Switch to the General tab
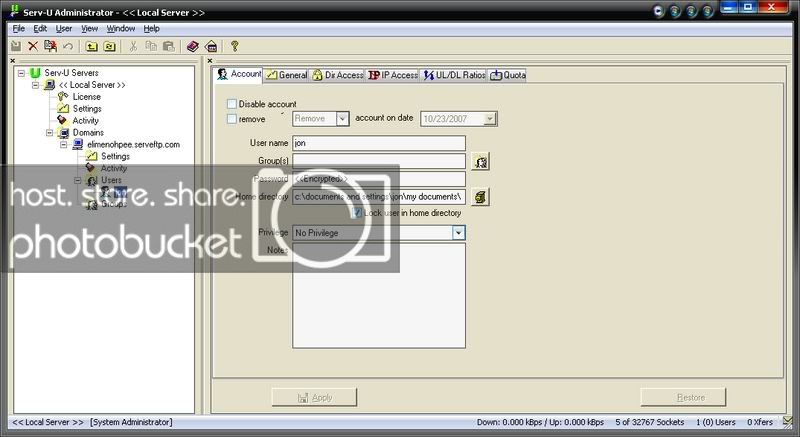The width and height of the screenshot is (800, 437). (x=286, y=75)
